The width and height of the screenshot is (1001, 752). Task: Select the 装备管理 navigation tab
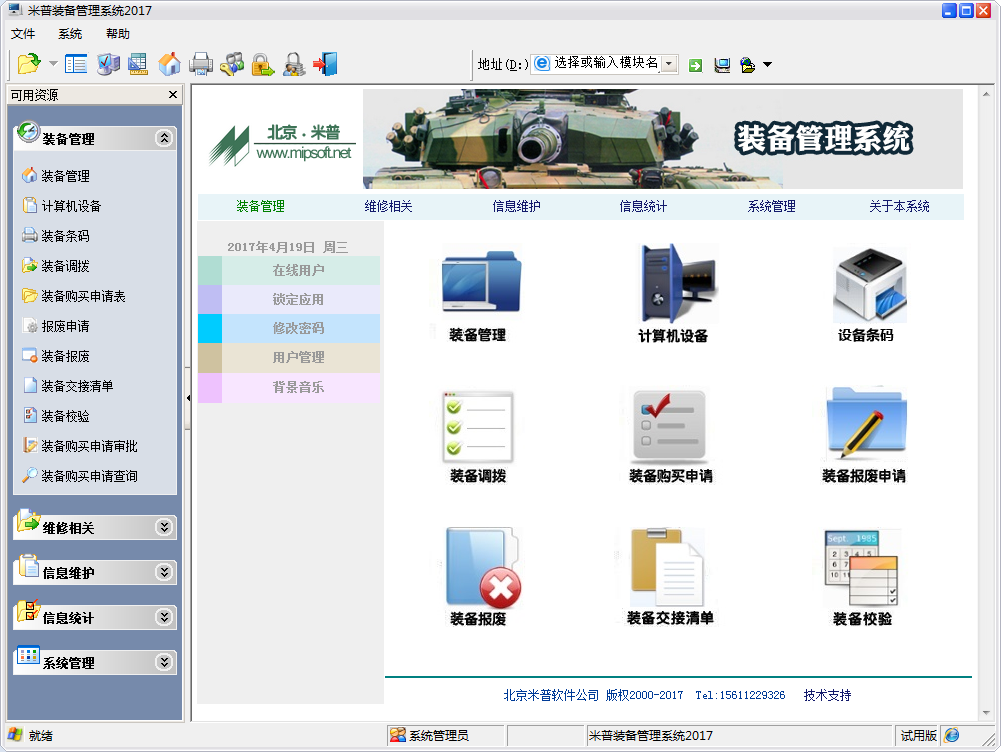(x=260, y=206)
